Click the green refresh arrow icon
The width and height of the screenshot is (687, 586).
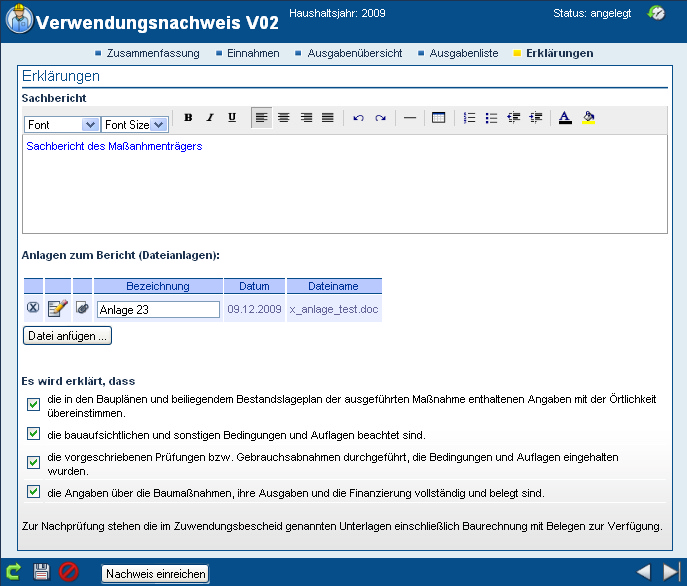tap(14, 572)
